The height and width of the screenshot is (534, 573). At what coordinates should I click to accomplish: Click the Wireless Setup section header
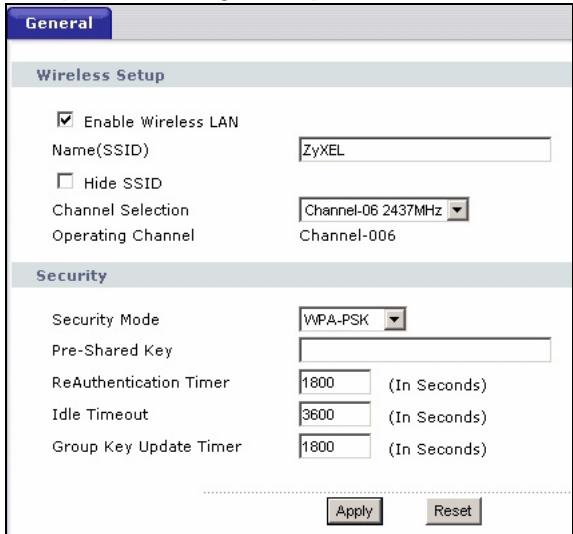[x=100, y=75]
